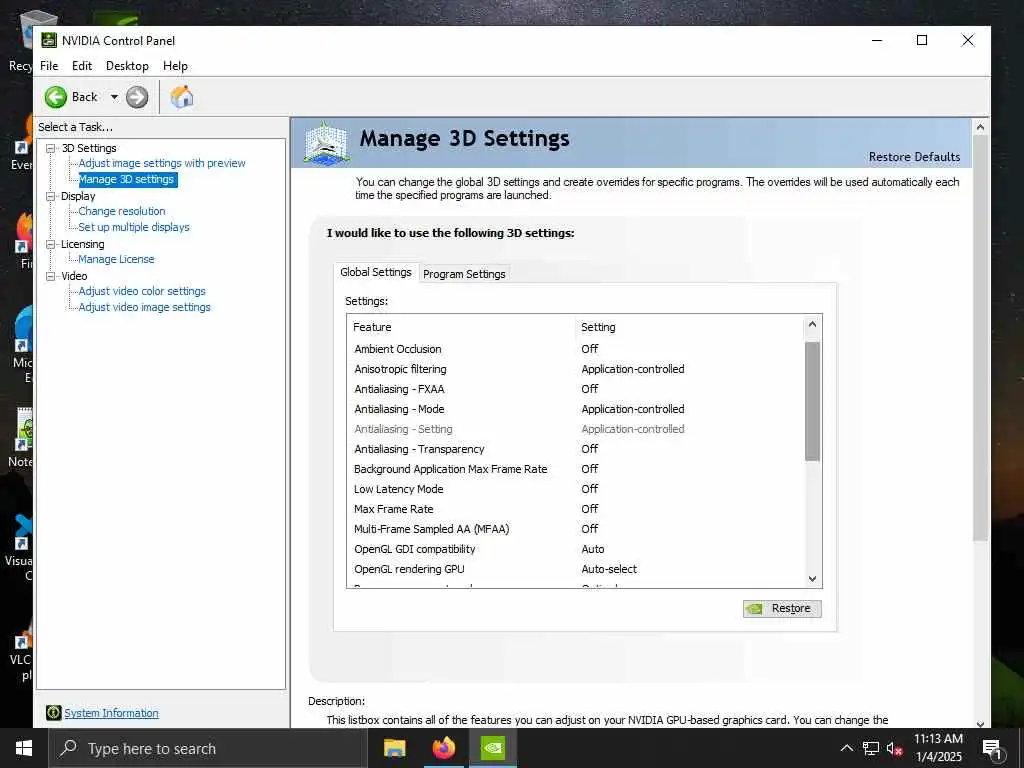Select Background Application Max Frame Rate row

pos(576,469)
